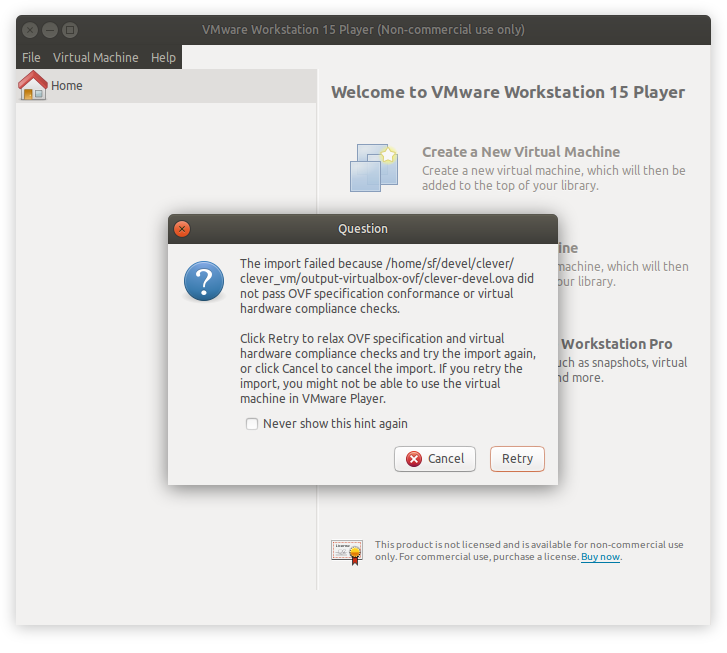
Task: Click the Welcome to VMware Workstation heading
Action: coord(507,92)
